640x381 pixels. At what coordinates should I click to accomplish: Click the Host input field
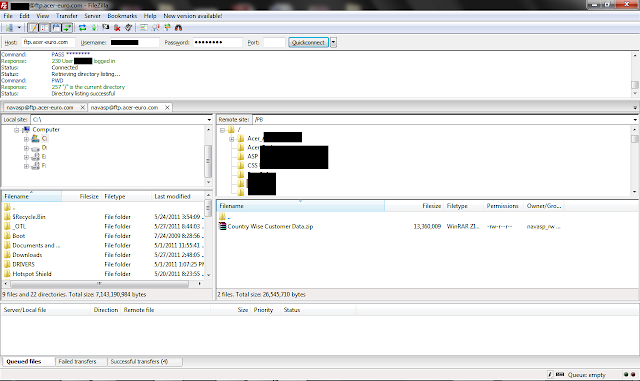(x=48, y=42)
